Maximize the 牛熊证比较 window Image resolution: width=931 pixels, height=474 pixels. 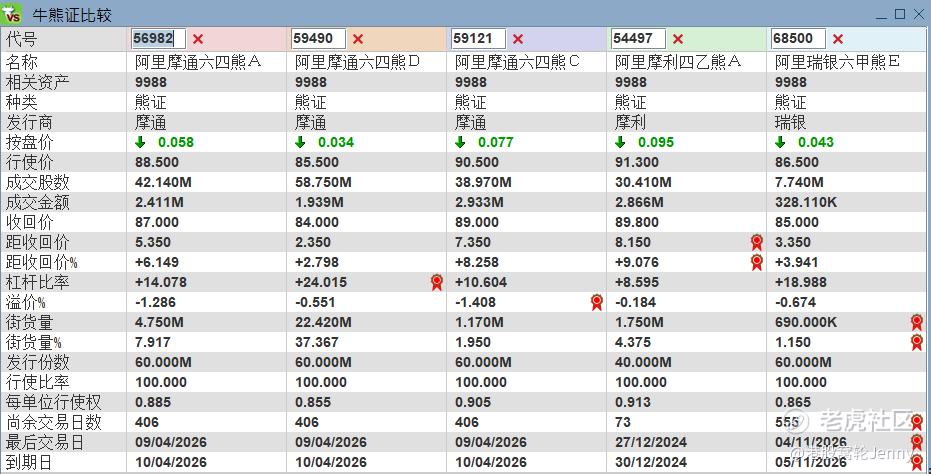[900, 14]
